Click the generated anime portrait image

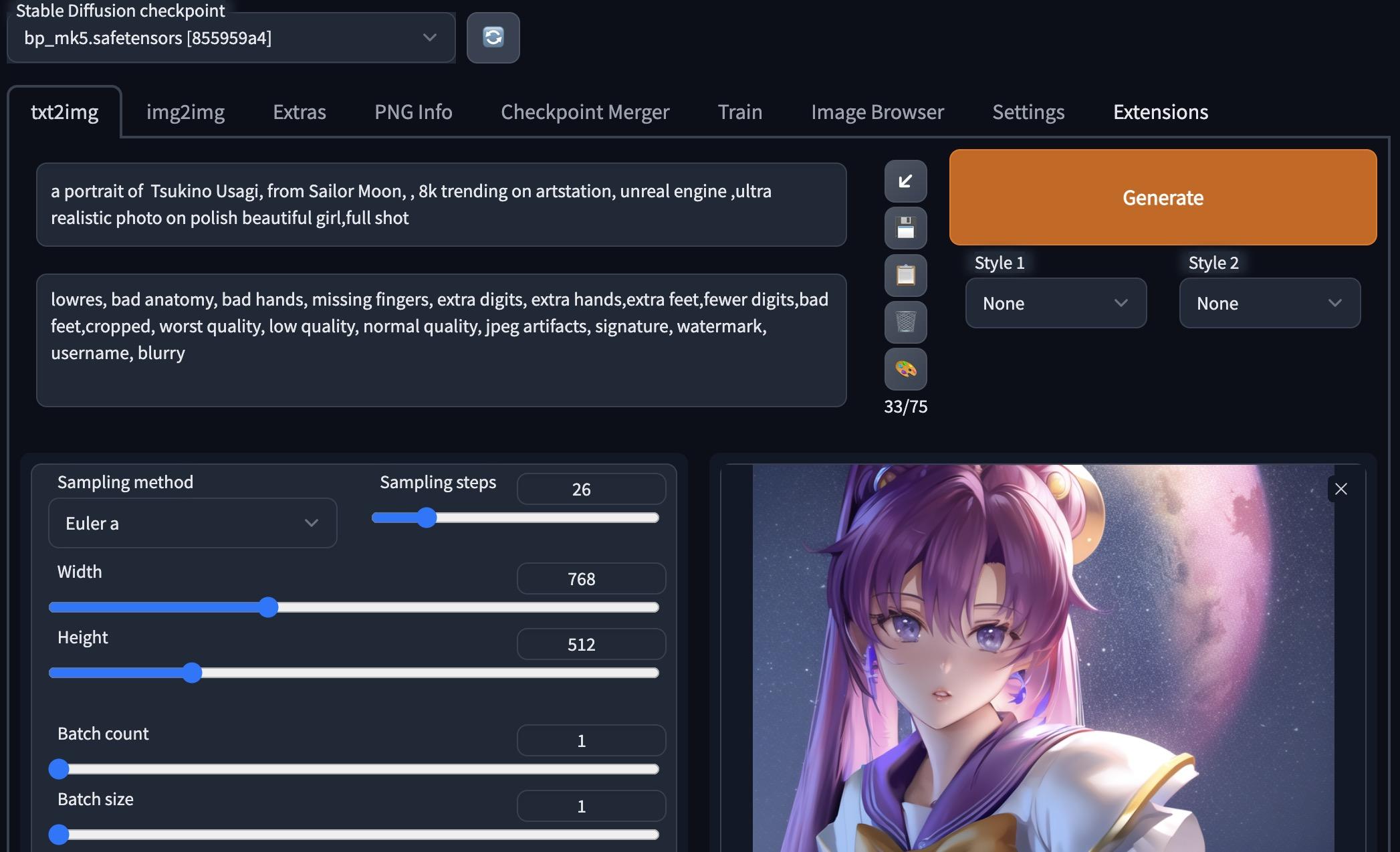coord(1043,662)
